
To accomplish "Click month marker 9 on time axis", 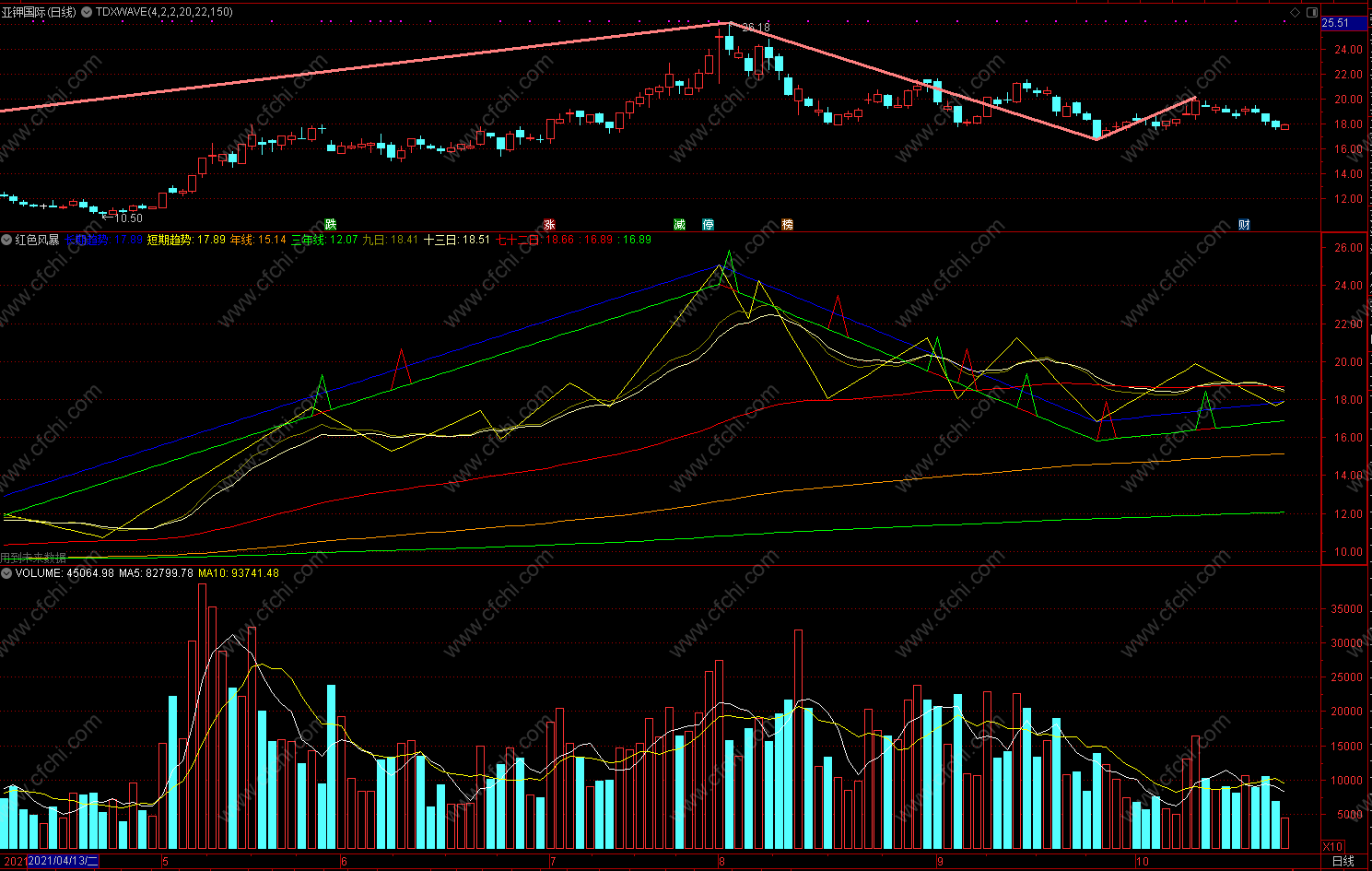I will (x=940, y=862).
